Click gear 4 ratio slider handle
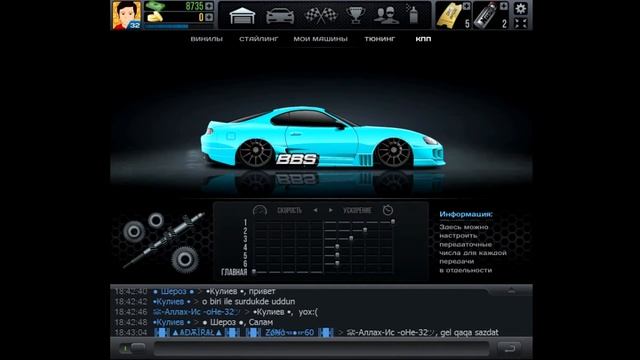 tap(337, 247)
